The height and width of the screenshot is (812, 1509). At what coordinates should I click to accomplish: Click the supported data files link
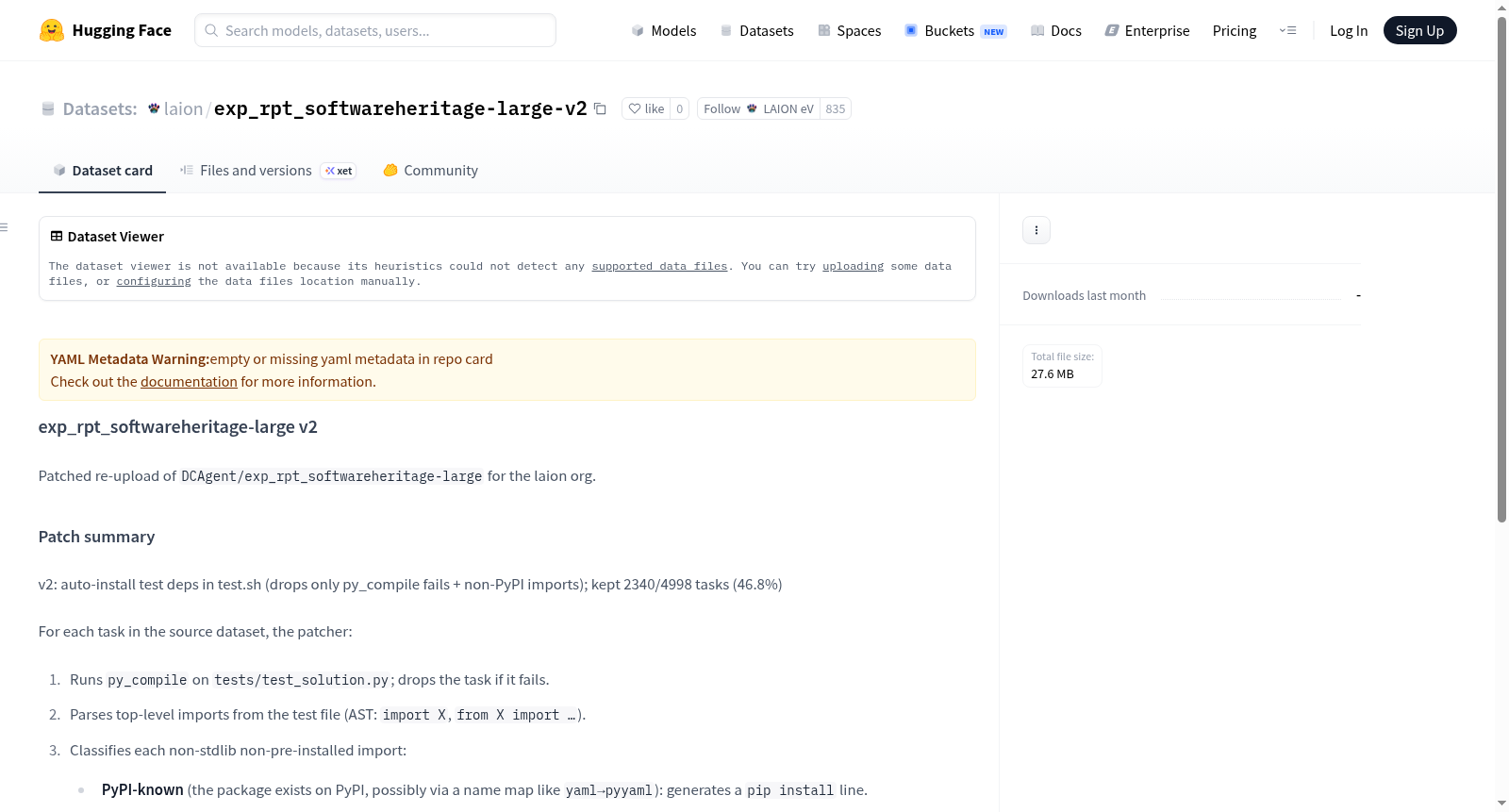point(659,266)
